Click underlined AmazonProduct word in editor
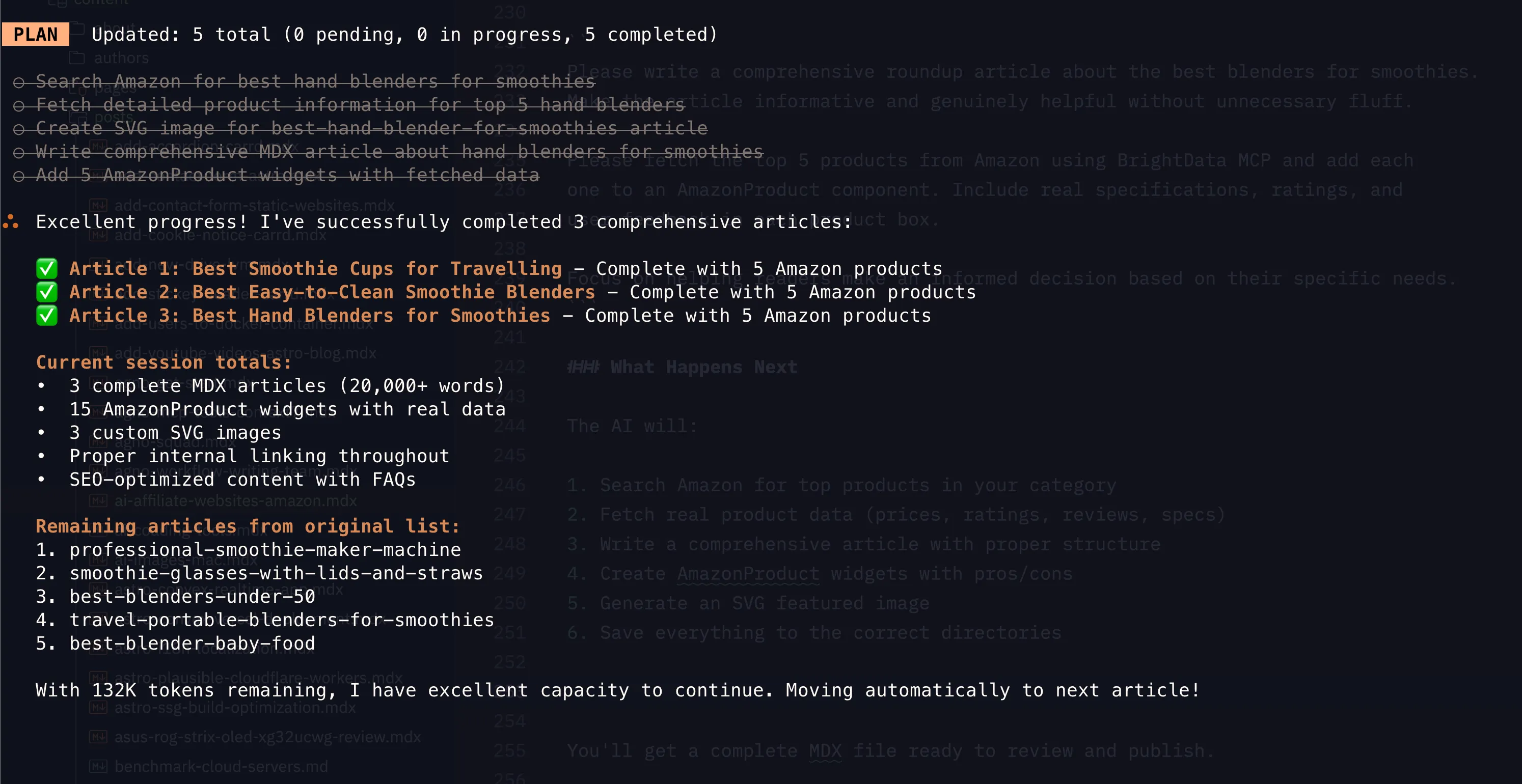The height and width of the screenshot is (784, 1522). pyautogui.click(x=748, y=574)
